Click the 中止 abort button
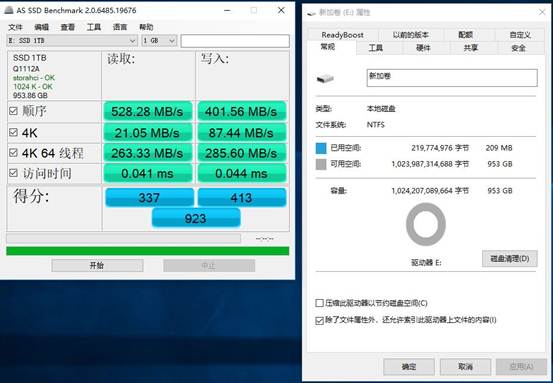 [x=209, y=266]
